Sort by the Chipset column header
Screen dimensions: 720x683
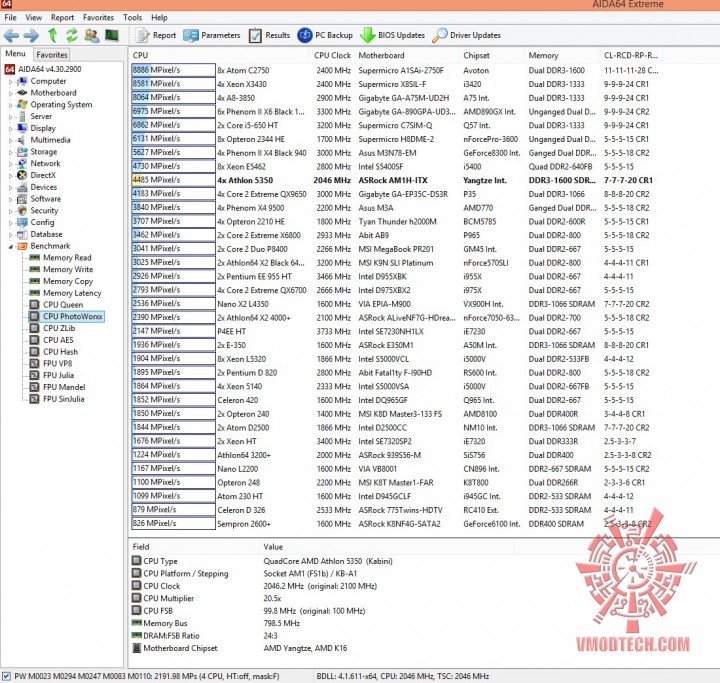pyautogui.click(x=492, y=56)
